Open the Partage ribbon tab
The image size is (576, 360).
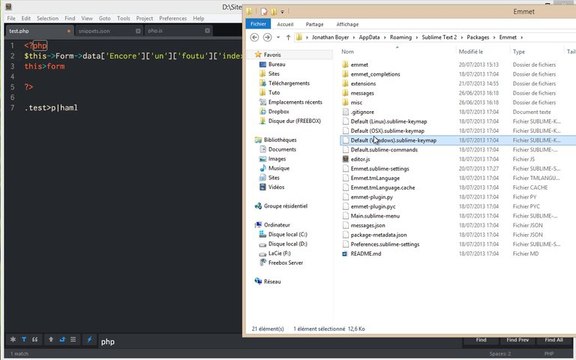[314, 24]
